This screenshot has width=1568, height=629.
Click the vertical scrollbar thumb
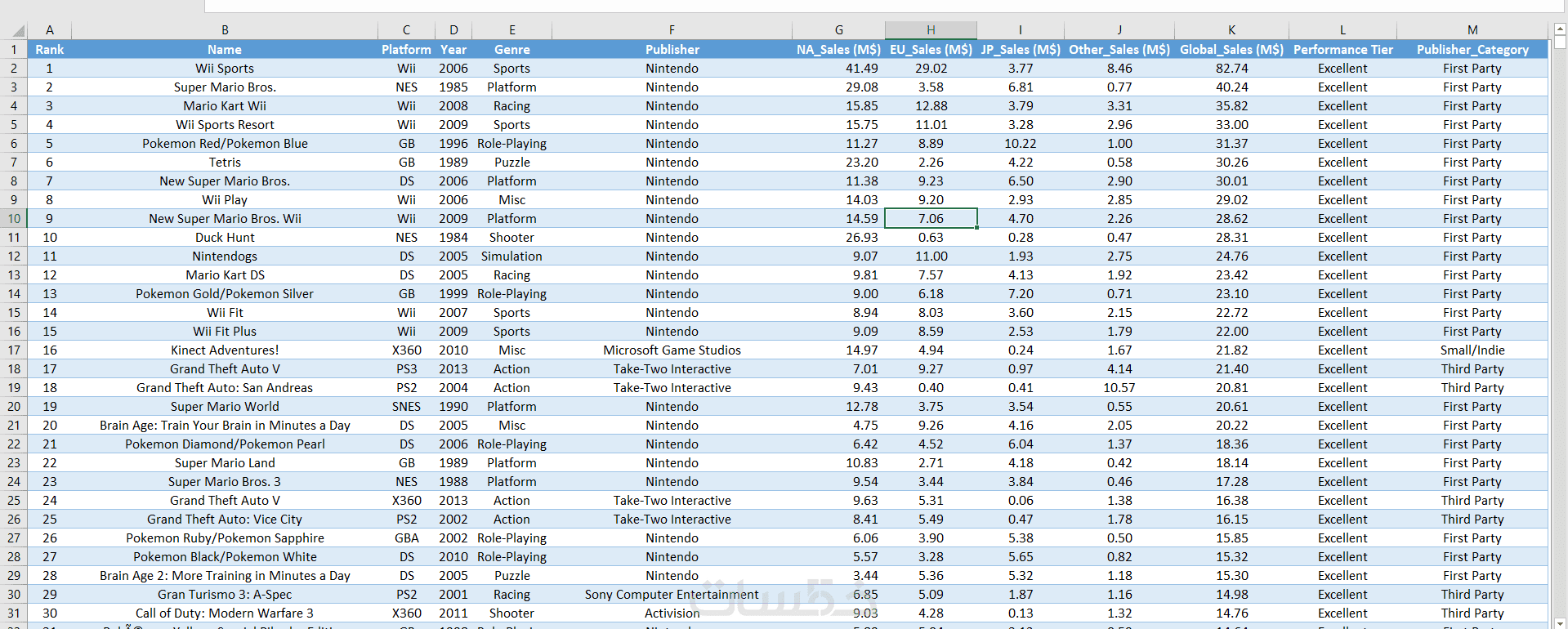pyautogui.click(x=1560, y=43)
